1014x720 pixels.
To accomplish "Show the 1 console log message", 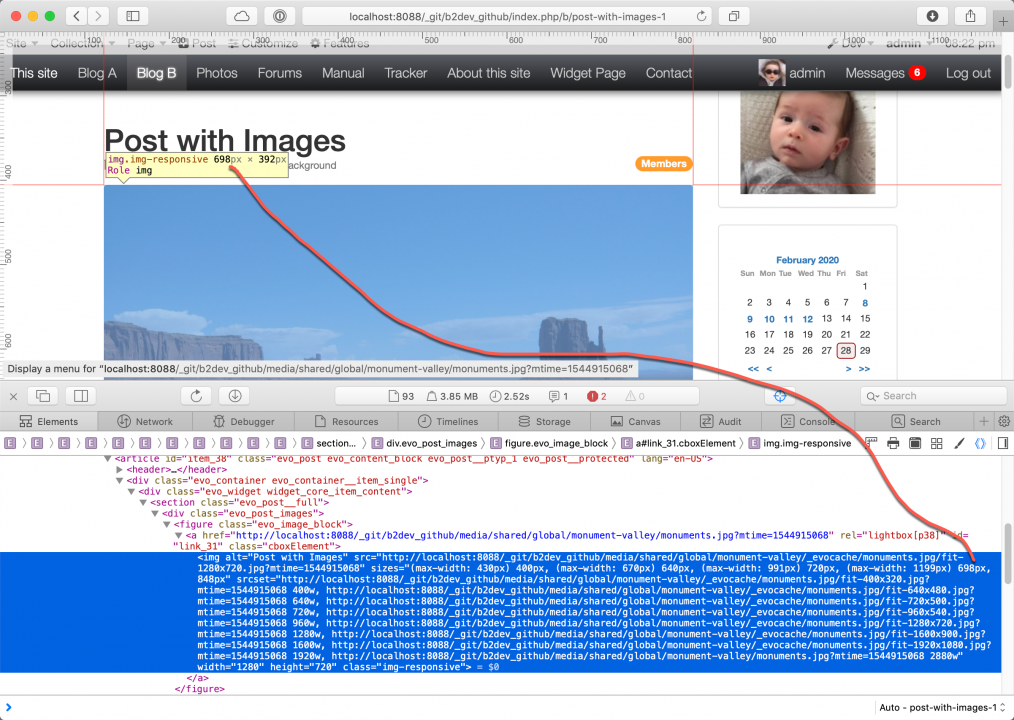I will pos(558,396).
